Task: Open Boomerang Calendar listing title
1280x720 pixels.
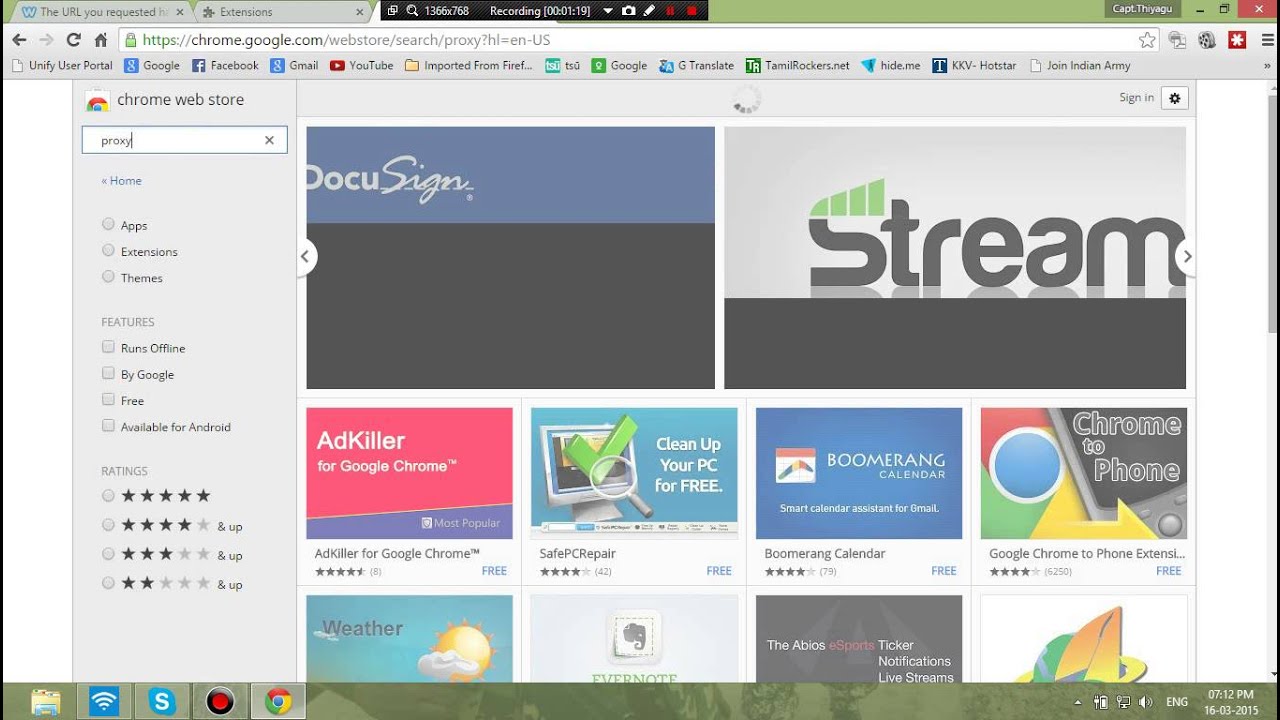Action: point(825,553)
